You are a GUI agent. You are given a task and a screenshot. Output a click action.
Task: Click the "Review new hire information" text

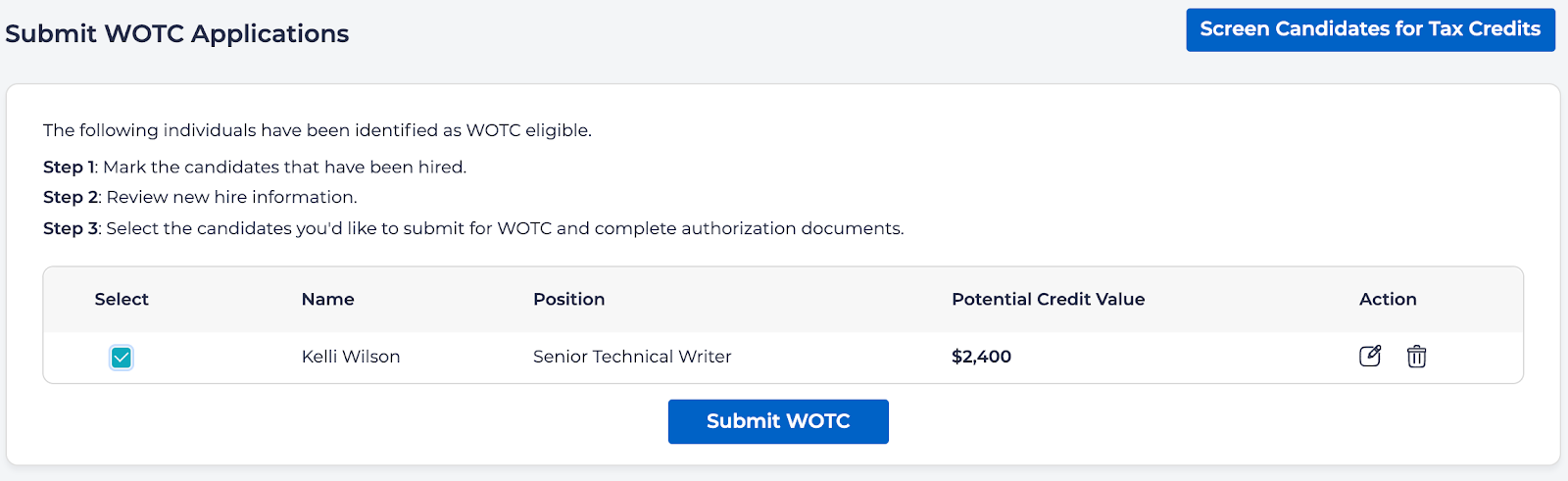(x=231, y=197)
